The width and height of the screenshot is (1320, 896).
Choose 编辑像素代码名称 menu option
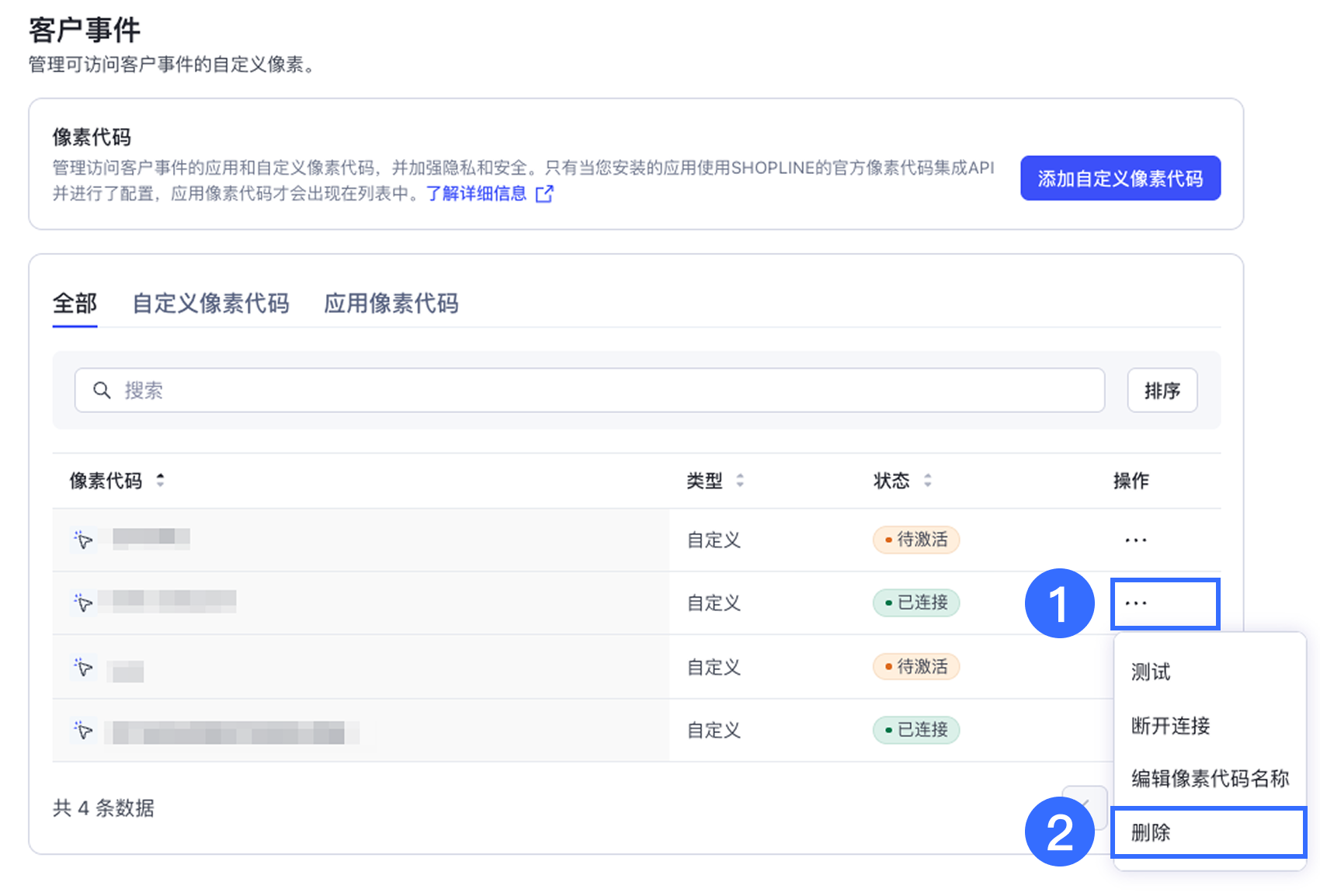1209,779
